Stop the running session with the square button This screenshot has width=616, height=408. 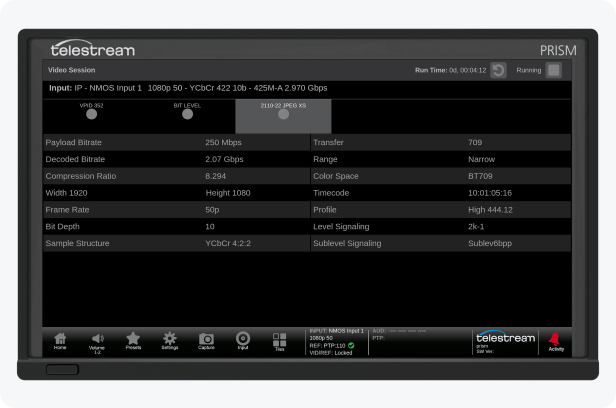click(x=554, y=70)
